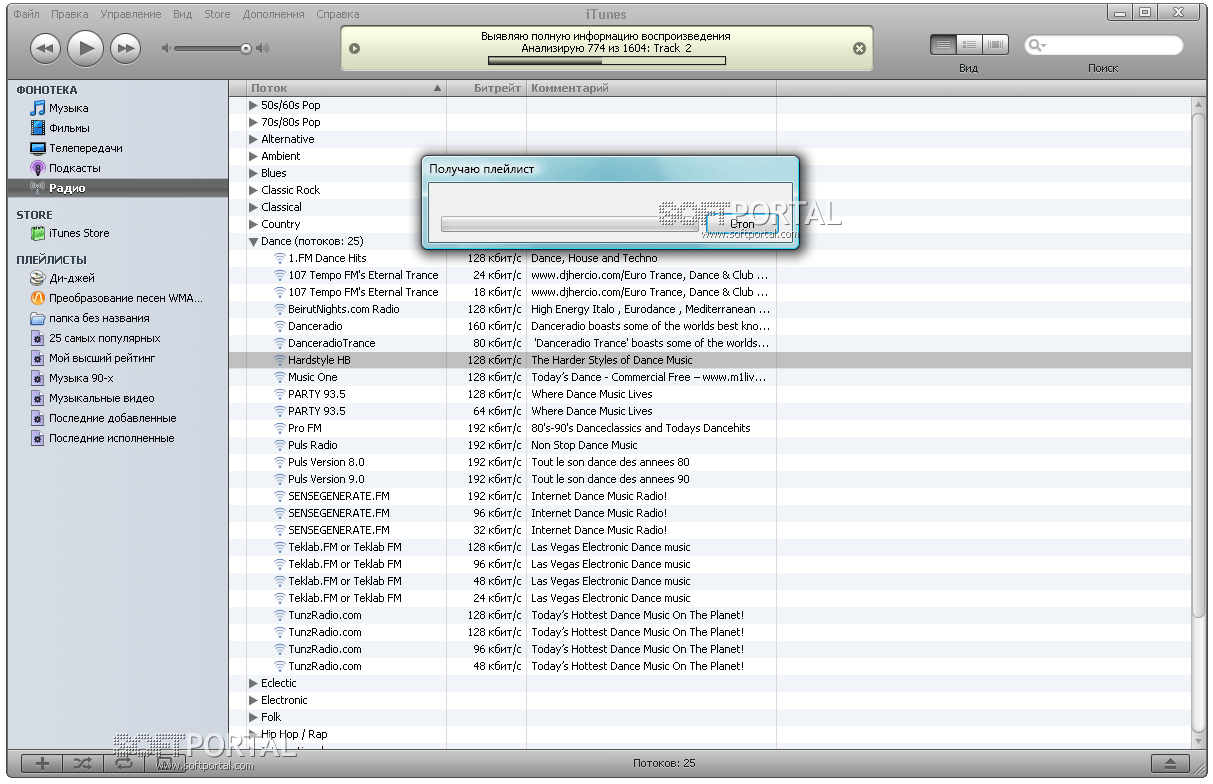
Task: Click the eject button at bottom right
Action: (1171, 764)
